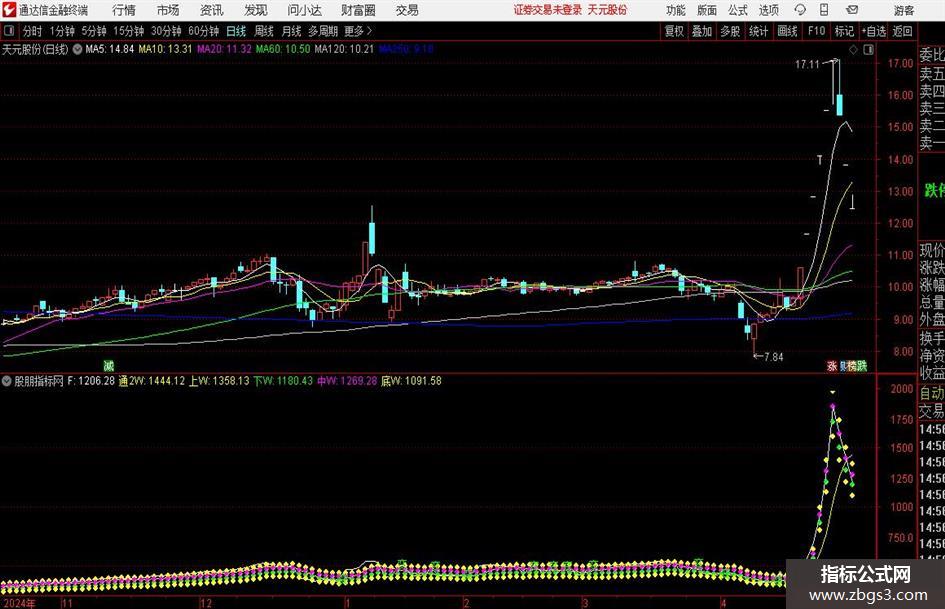Add stock with +自选 button
The width and height of the screenshot is (945, 609).
click(x=874, y=31)
